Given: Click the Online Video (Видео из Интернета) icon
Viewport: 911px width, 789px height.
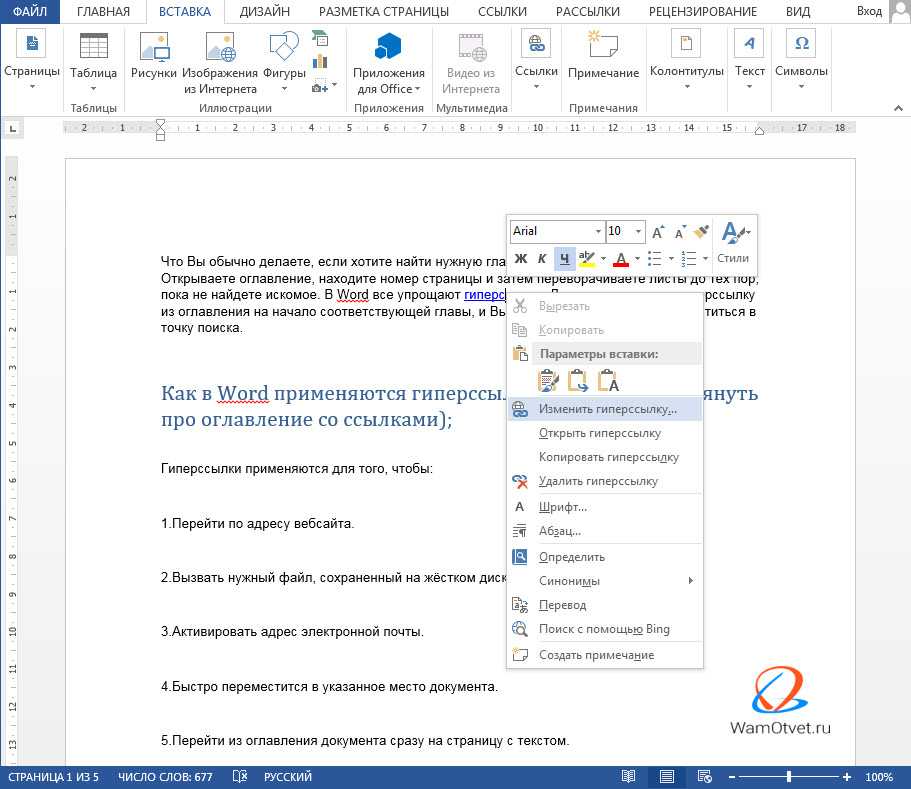Looking at the screenshot, I should [471, 63].
